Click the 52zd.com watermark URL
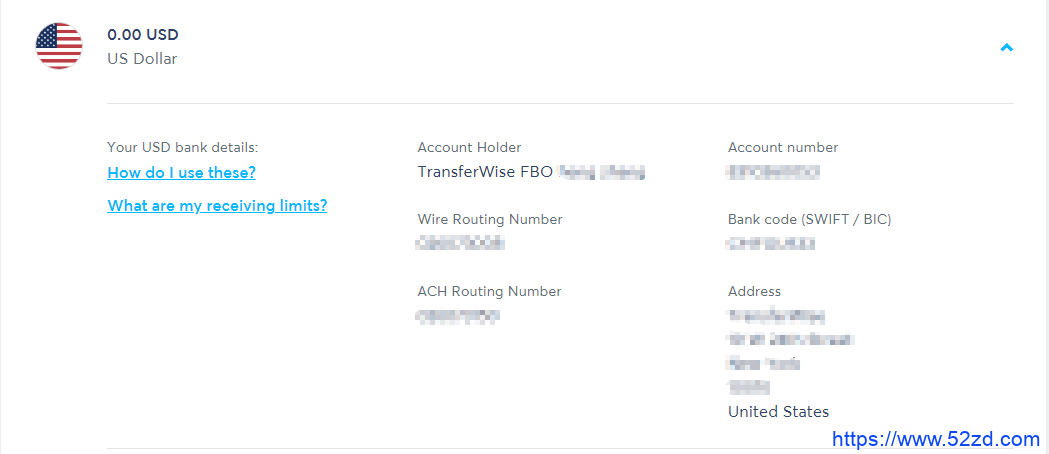This screenshot has height=454, width=1049. (x=936, y=439)
